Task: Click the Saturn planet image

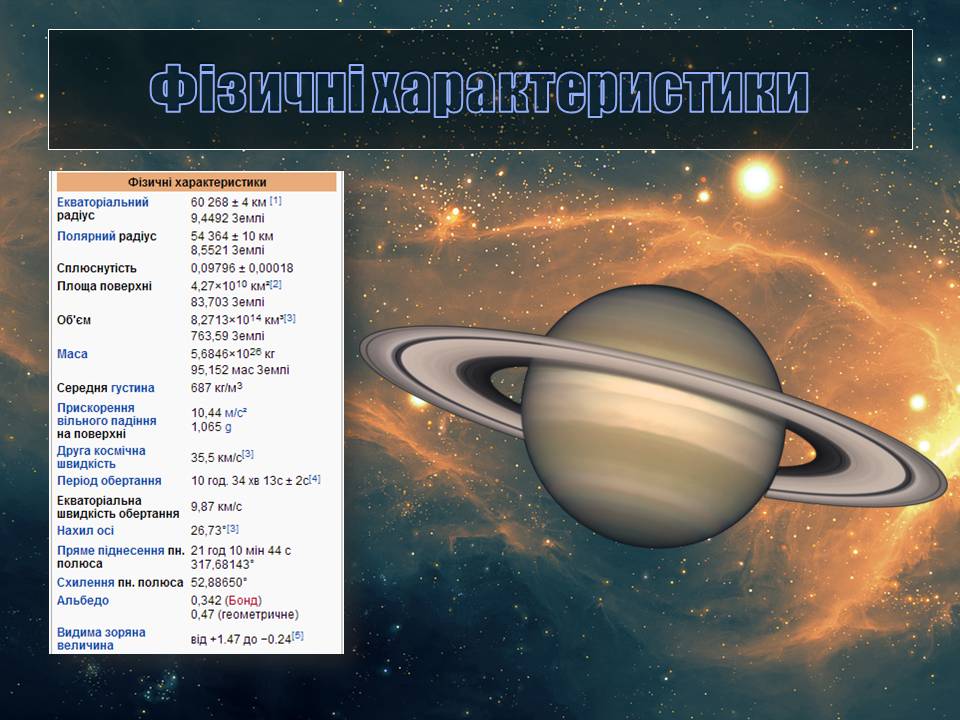Action: pos(653,416)
